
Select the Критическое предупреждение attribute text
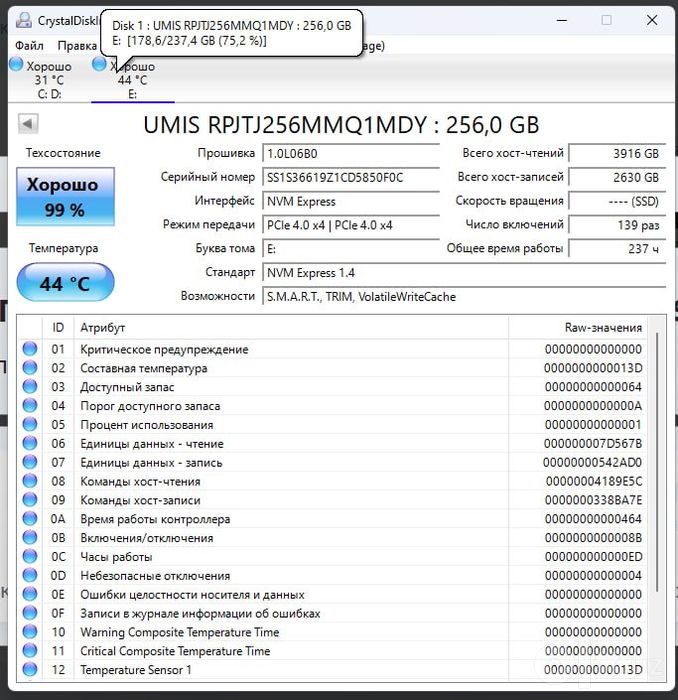164,349
